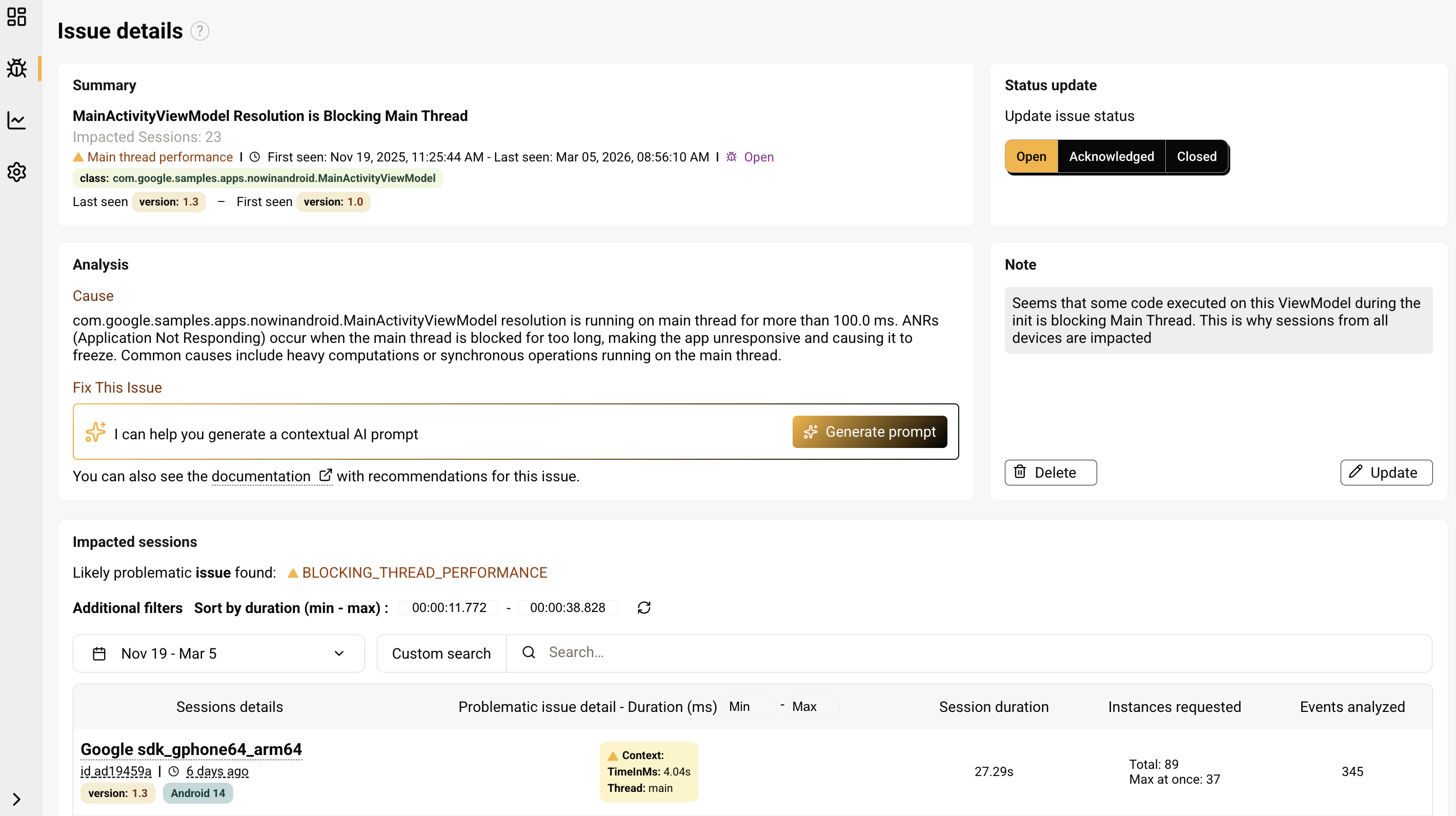Set issue status to Open
Image resolution: width=1456 pixels, height=816 pixels.
pyautogui.click(x=1031, y=156)
